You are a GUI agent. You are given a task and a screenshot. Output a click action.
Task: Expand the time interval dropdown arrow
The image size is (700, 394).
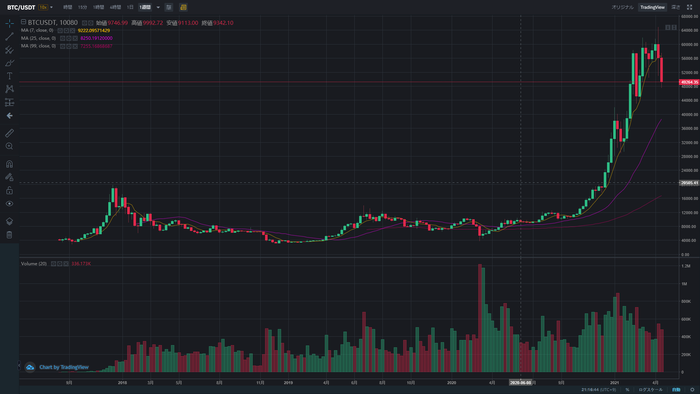click(158, 7)
